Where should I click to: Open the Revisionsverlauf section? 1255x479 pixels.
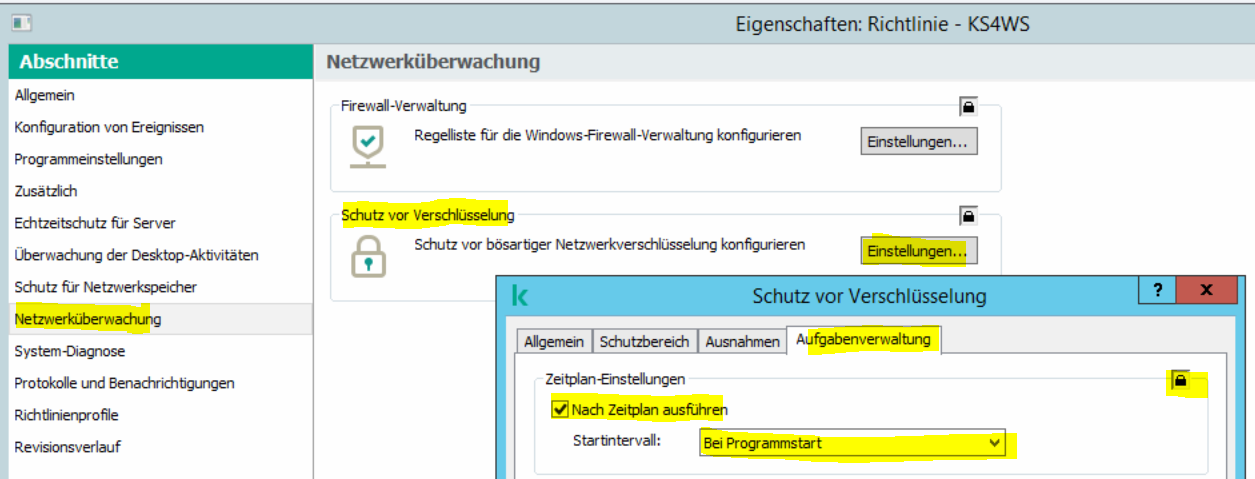[160, 447]
